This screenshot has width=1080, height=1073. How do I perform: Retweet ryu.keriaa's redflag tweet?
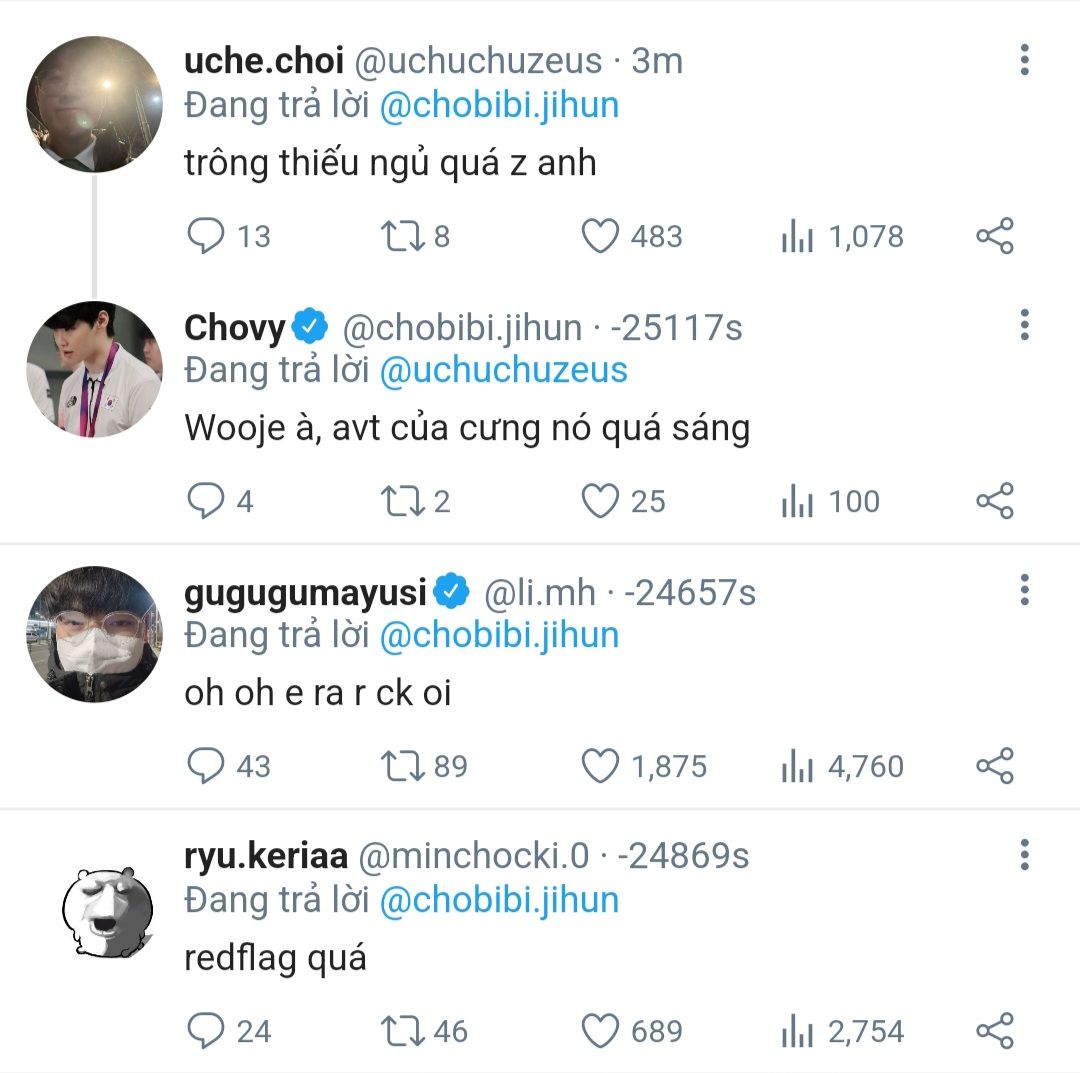pyautogui.click(x=402, y=1031)
